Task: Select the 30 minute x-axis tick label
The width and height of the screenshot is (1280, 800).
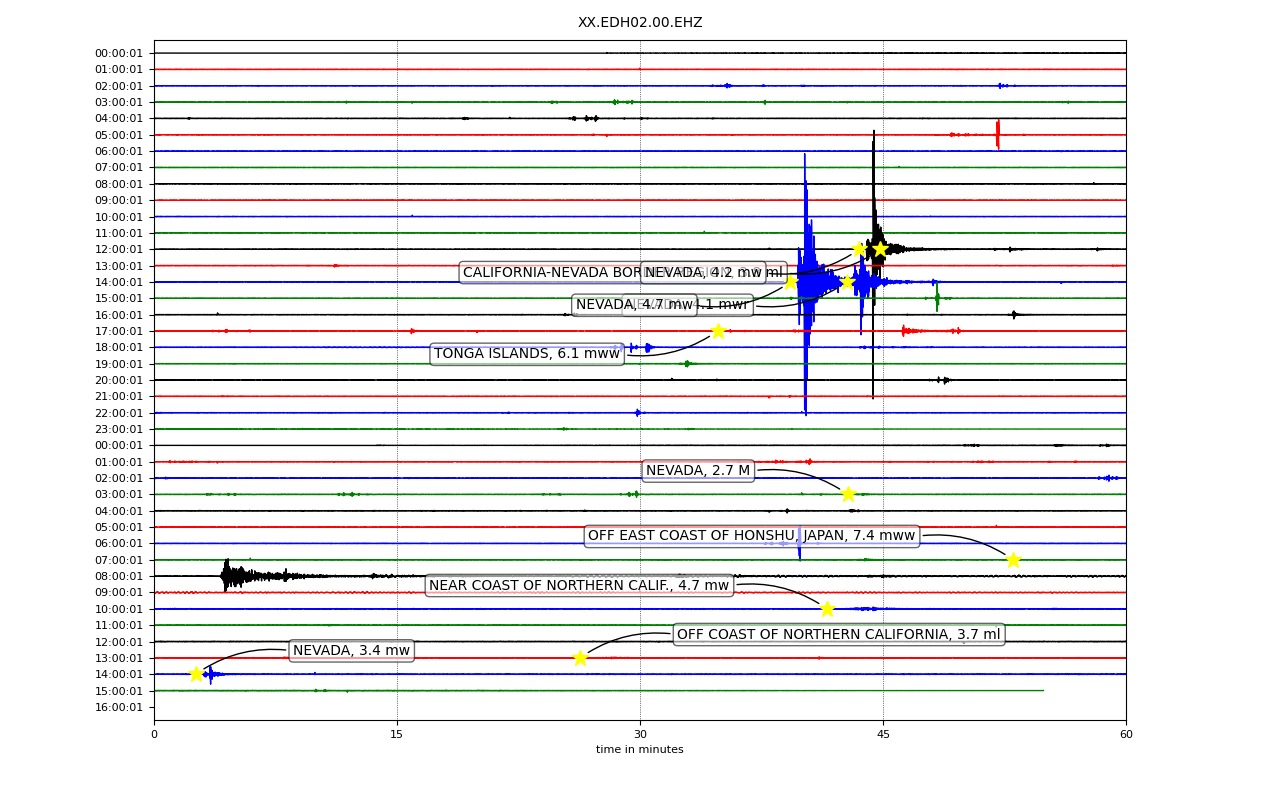Action: tap(640, 735)
